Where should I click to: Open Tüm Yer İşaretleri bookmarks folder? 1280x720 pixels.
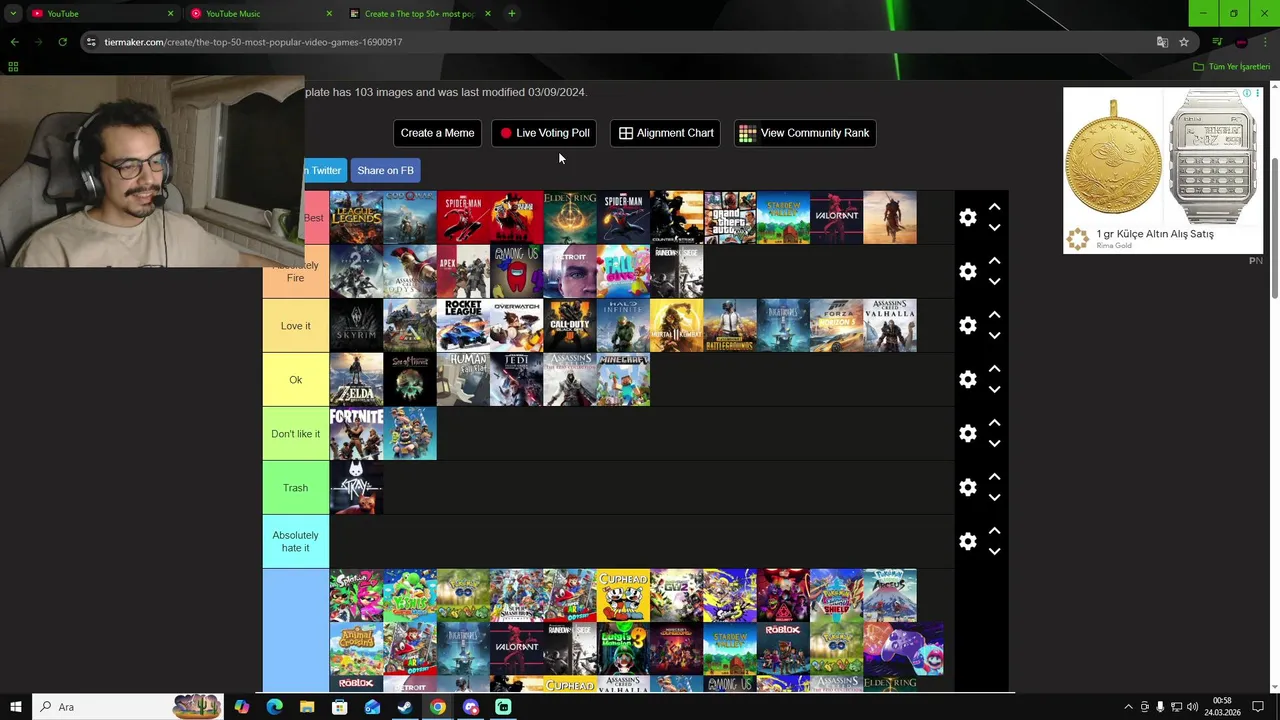(x=1231, y=66)
